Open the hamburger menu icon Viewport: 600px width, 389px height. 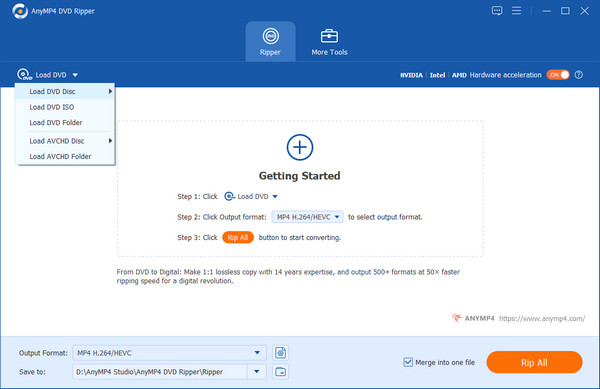pos(516,11)
